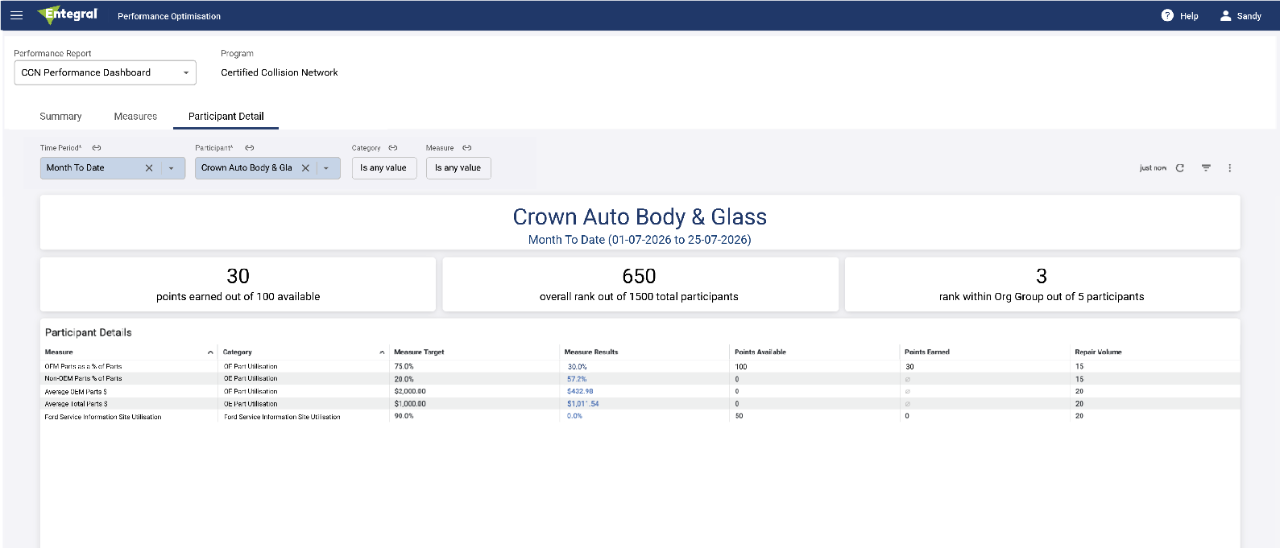Image resolution: width=1280 pixels, height=548 pixels.
Task: Click the Points Available column header
Action: [x=760, y=352]
